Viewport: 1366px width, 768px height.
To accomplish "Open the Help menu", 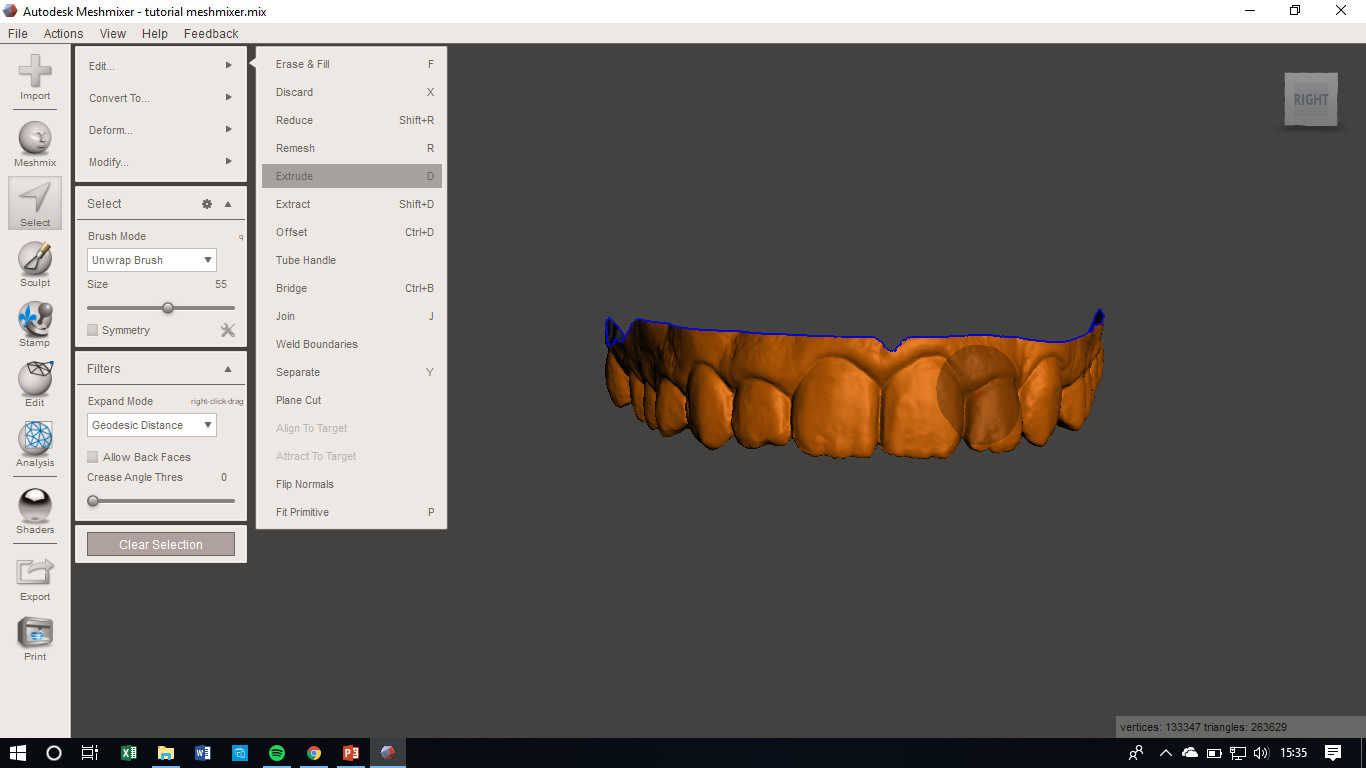I will pos(155,33).
